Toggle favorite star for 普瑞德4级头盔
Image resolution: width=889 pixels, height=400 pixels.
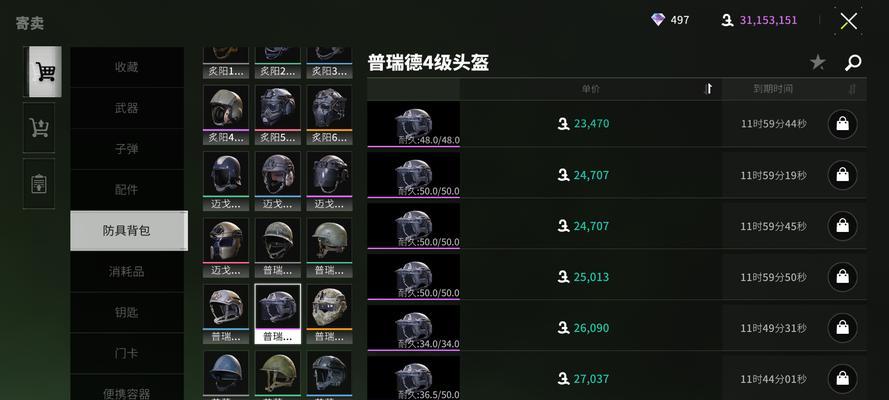(x=818, y=62)
